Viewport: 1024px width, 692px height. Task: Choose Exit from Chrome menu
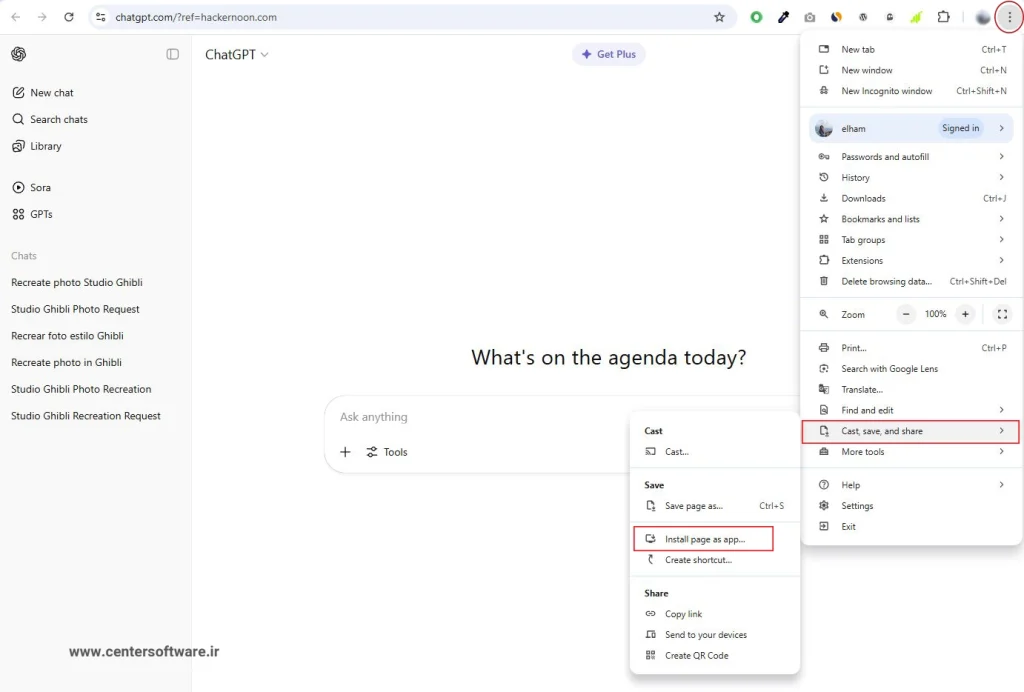click(x=911, y=527)
